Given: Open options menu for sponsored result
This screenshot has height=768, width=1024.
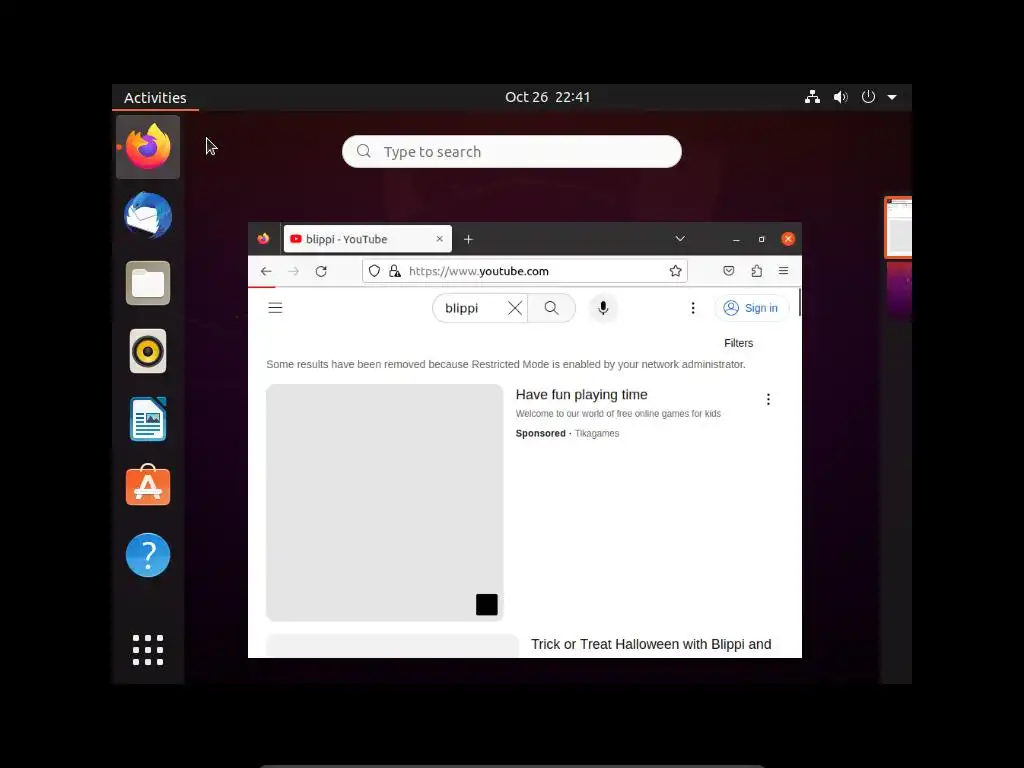Looking at the screenshot, I should point(768,399).
